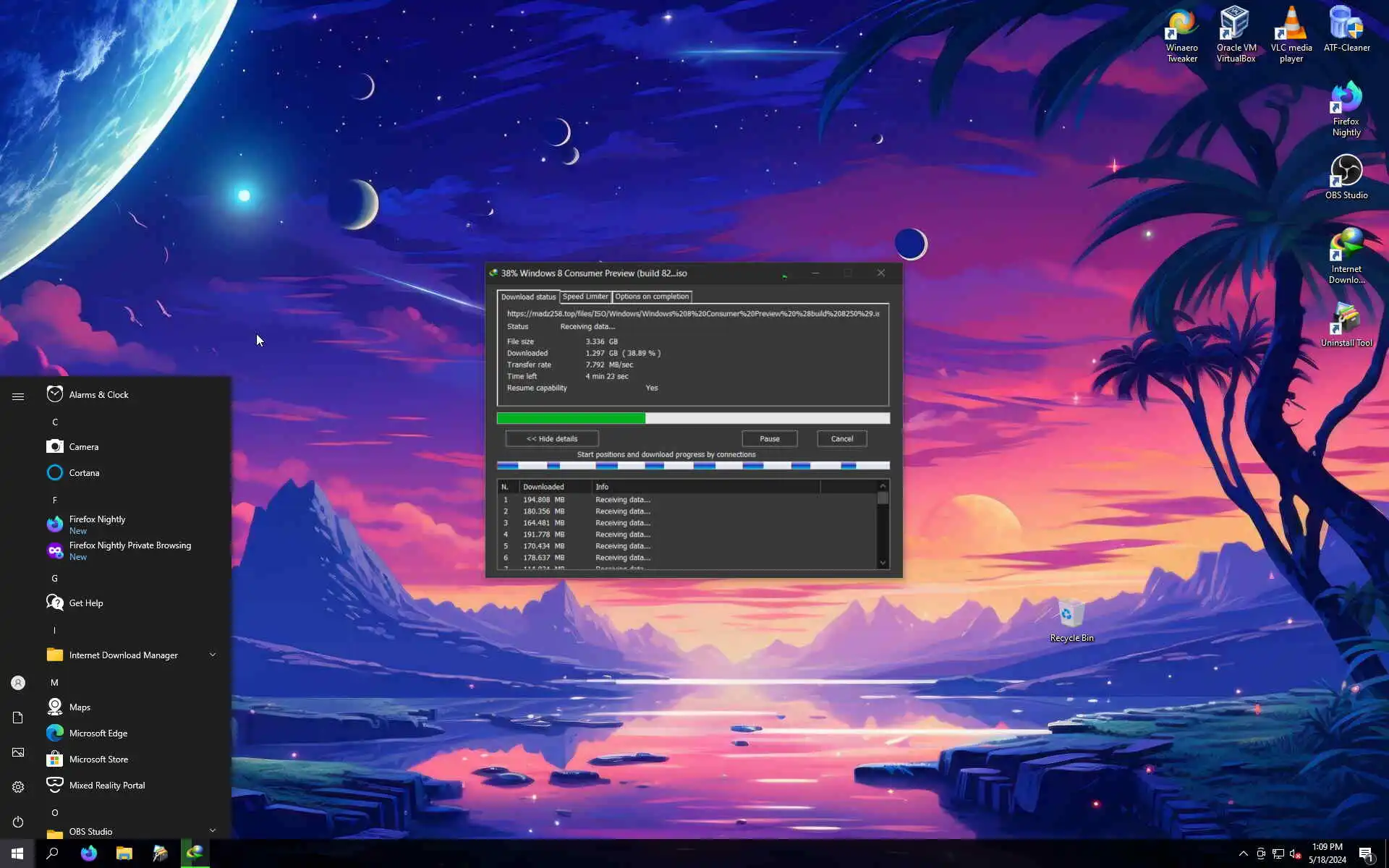Switch to the Speed Limiter tab

click(x=585, y=297)
